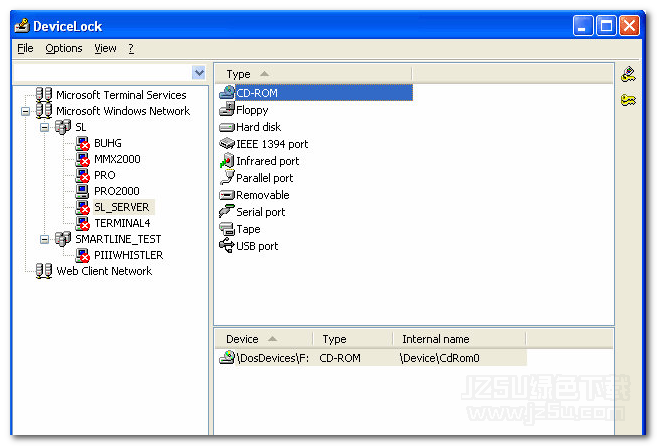Click the Hard disk icon
The height and width of the screenshot is (446, 657).
coord(227,127)
